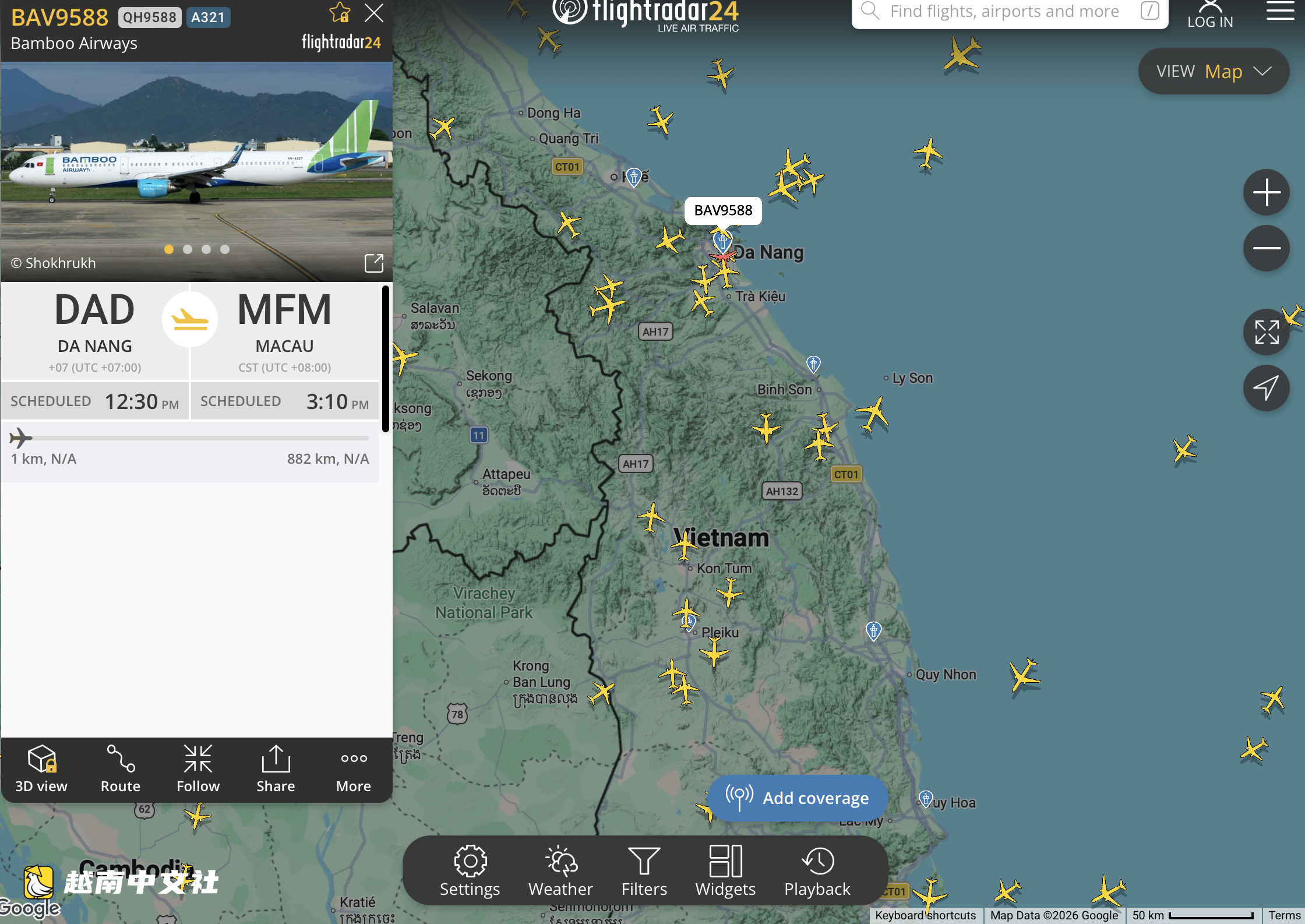Select the Da Nang airport pin
Image resolution: width=1305 pixels, height=924 pixels.
click(722, 240)
